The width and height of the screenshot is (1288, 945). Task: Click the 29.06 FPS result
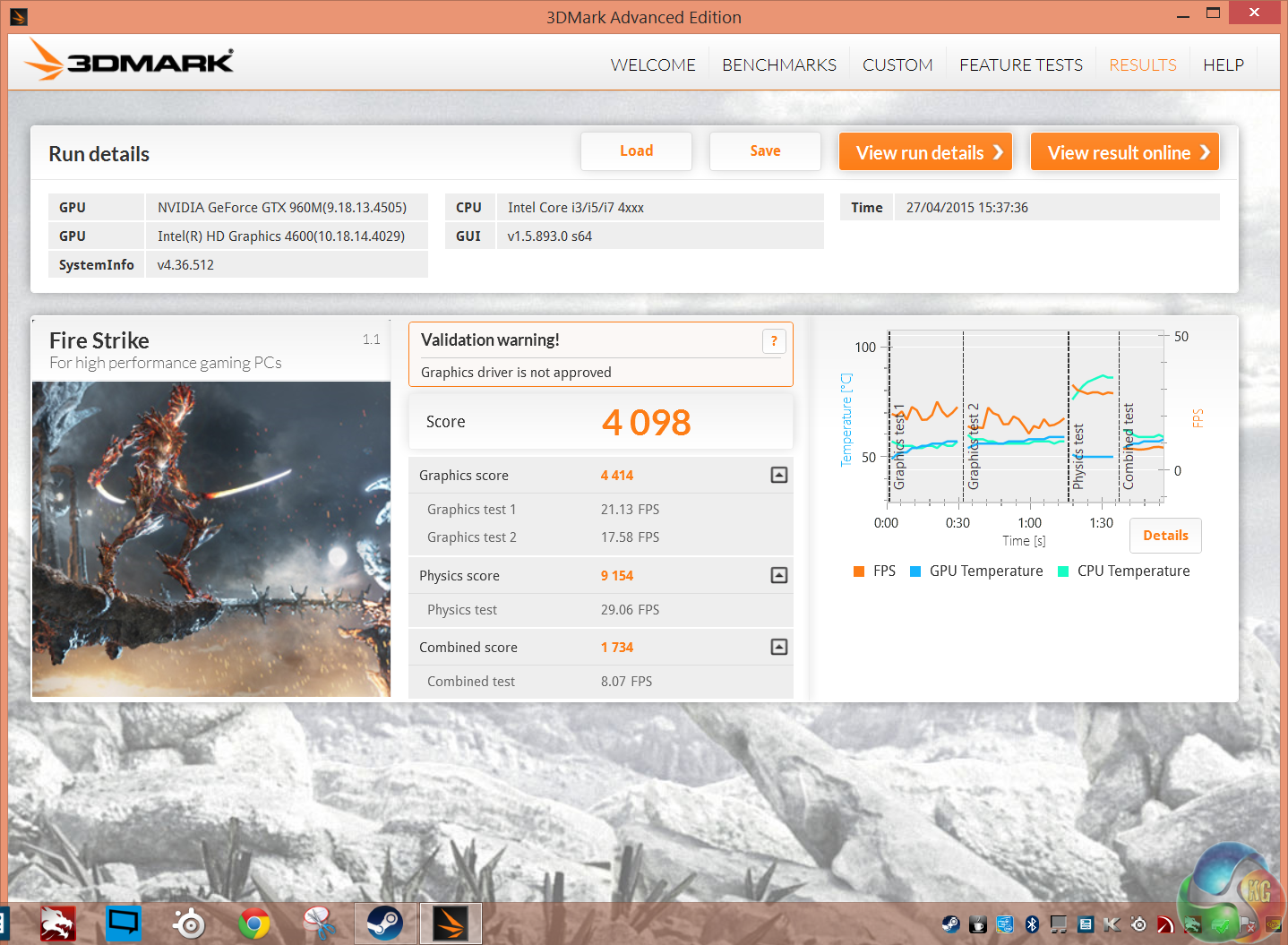[630, 609]
